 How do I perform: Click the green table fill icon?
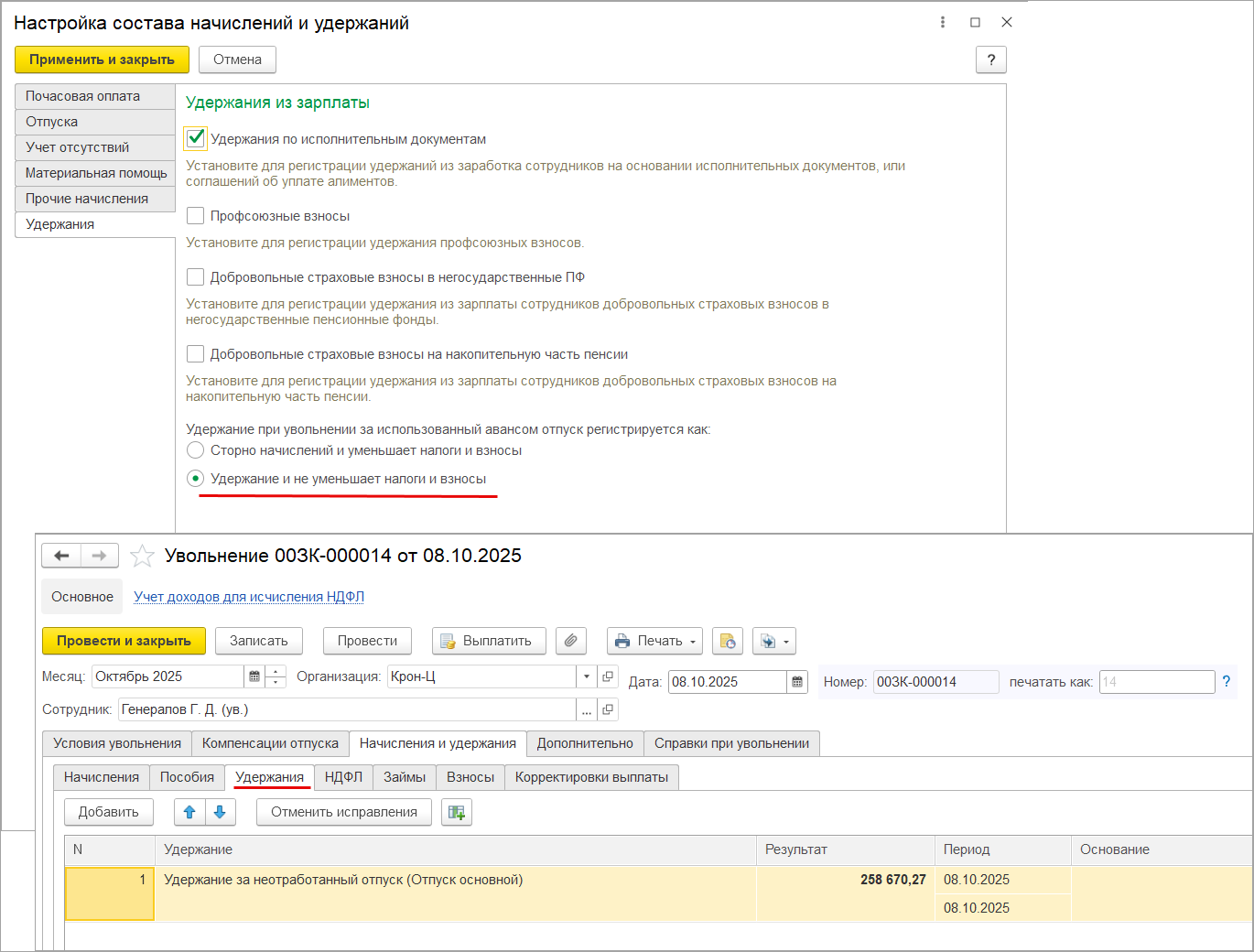coord(457,812)
